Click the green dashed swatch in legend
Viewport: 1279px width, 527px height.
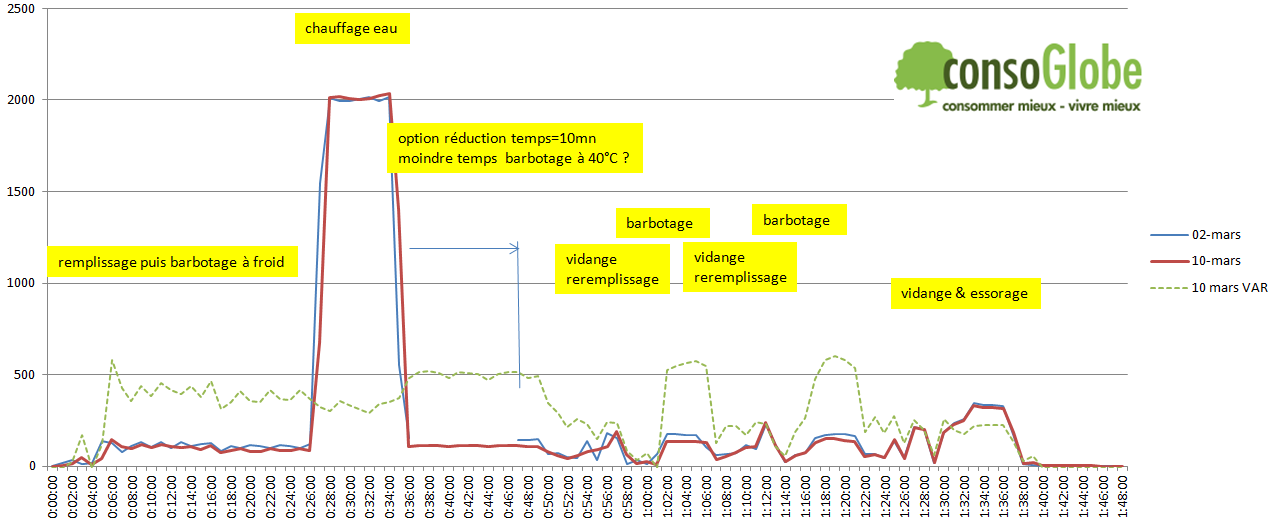point(1164,288)
